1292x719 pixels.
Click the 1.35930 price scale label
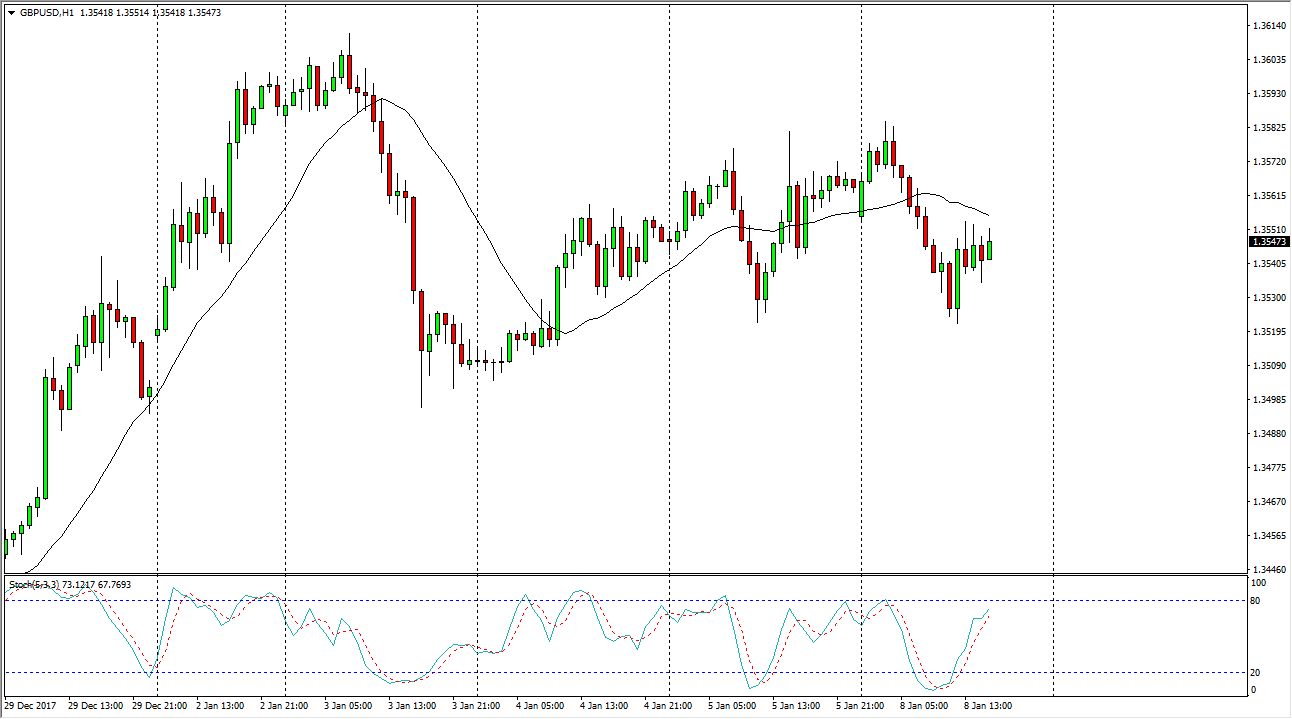[1270, 94]
